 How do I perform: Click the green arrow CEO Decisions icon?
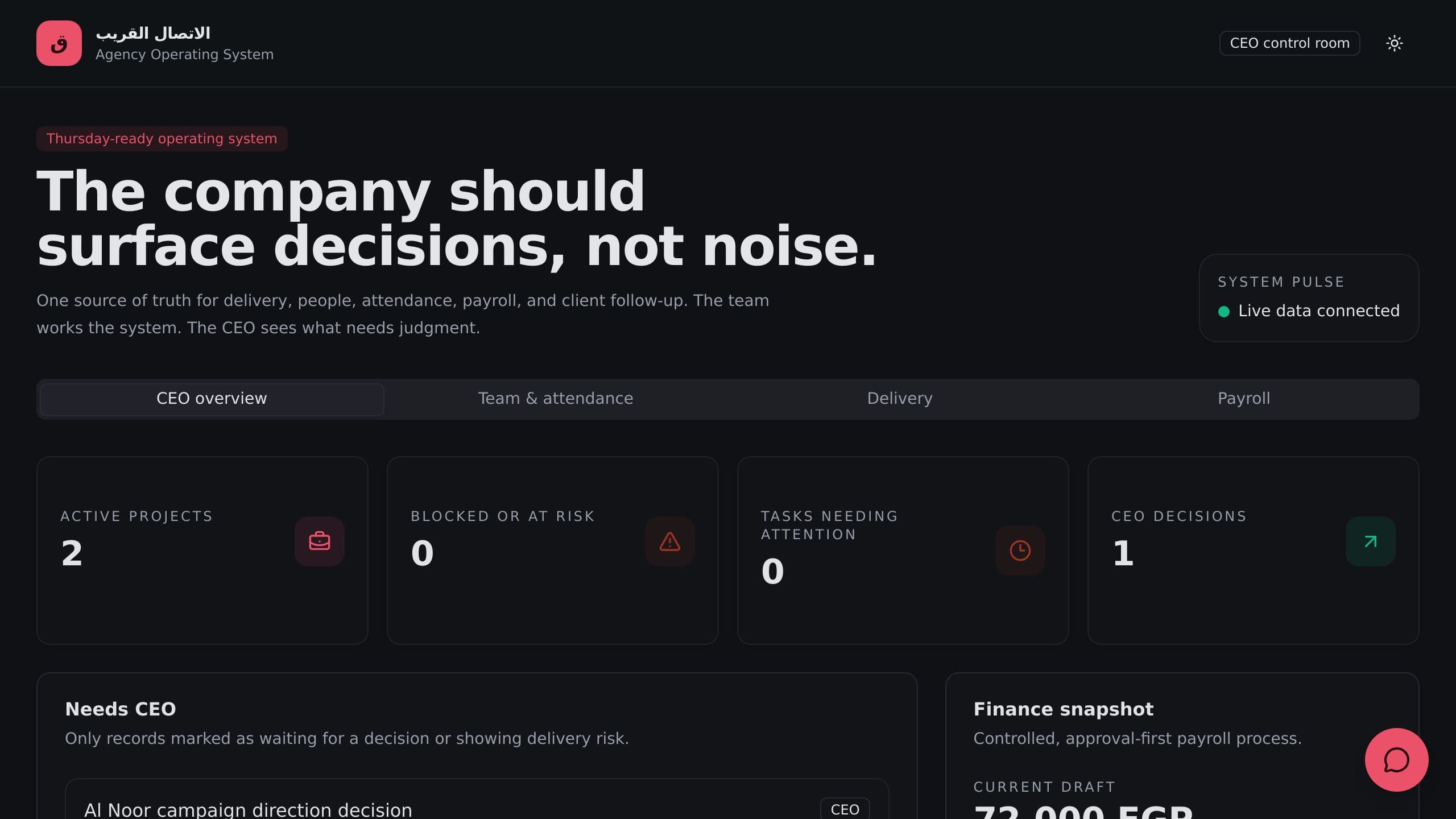(1371, 541)
